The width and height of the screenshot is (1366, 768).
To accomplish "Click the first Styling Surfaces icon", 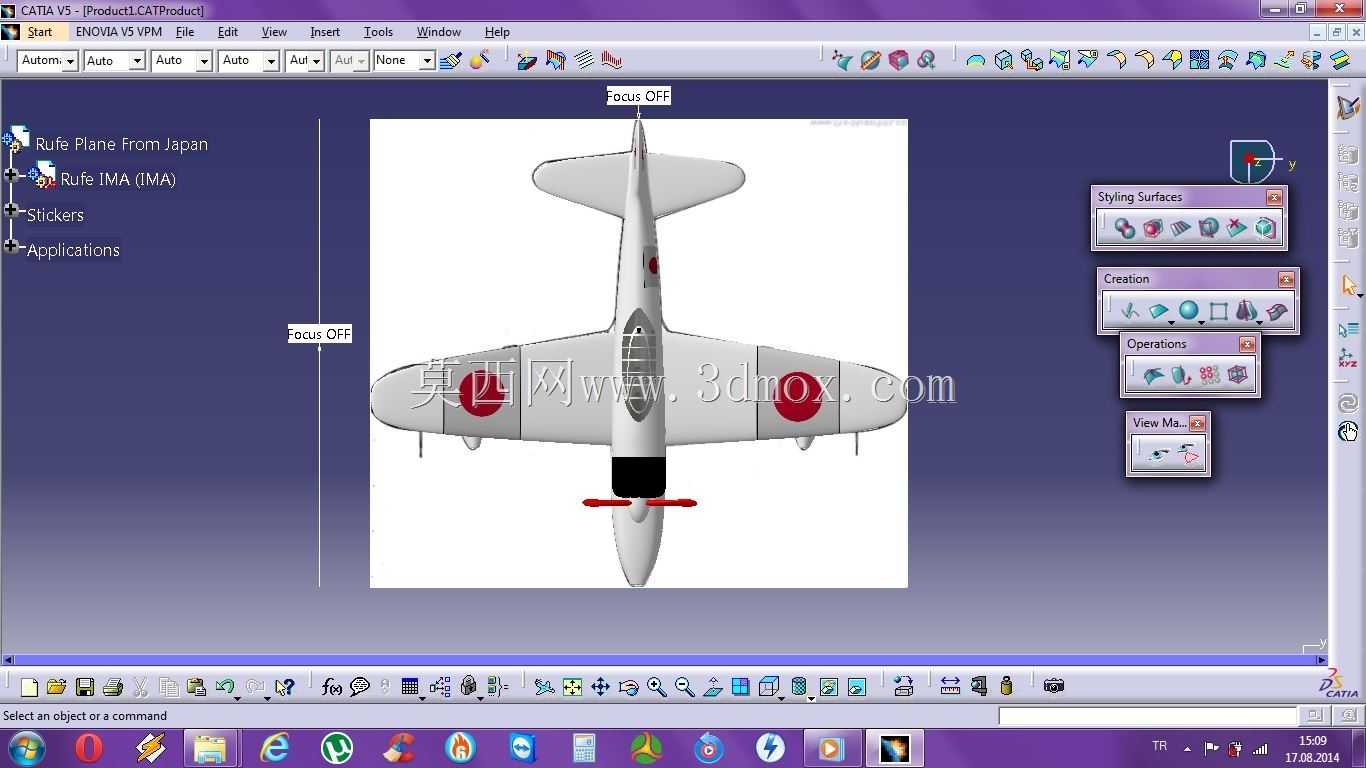I will 1125,228.
